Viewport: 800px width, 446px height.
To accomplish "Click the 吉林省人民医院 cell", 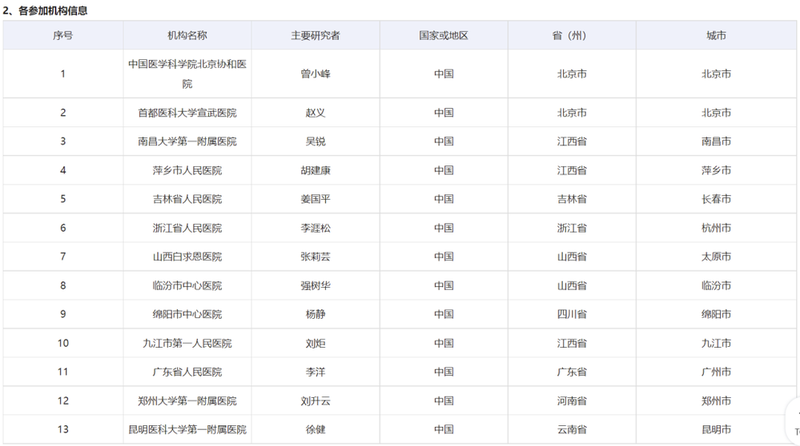I will 188,199.
